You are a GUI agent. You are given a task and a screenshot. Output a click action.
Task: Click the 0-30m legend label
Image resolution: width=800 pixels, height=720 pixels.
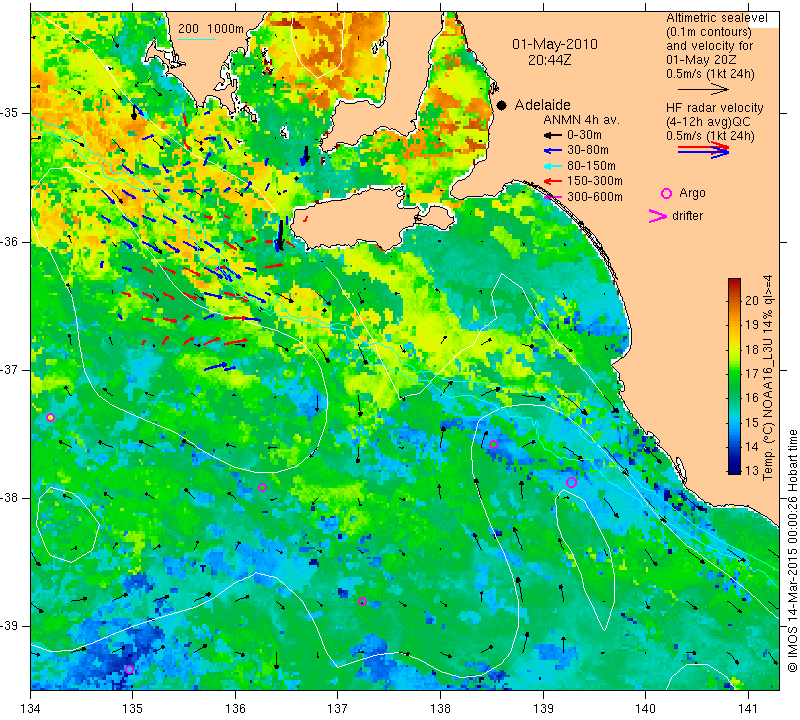pos(584,135)
